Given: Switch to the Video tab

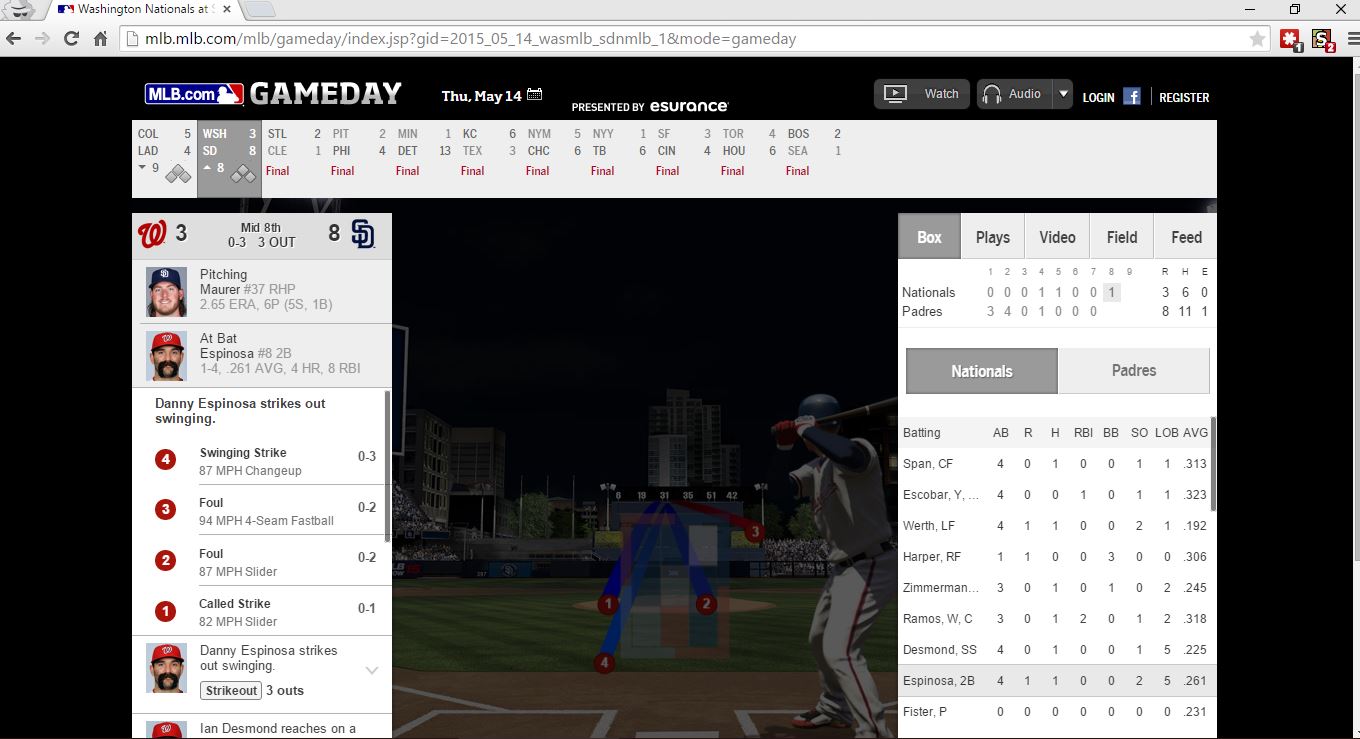Looking at the screenshot, I should coord(1057,237).
